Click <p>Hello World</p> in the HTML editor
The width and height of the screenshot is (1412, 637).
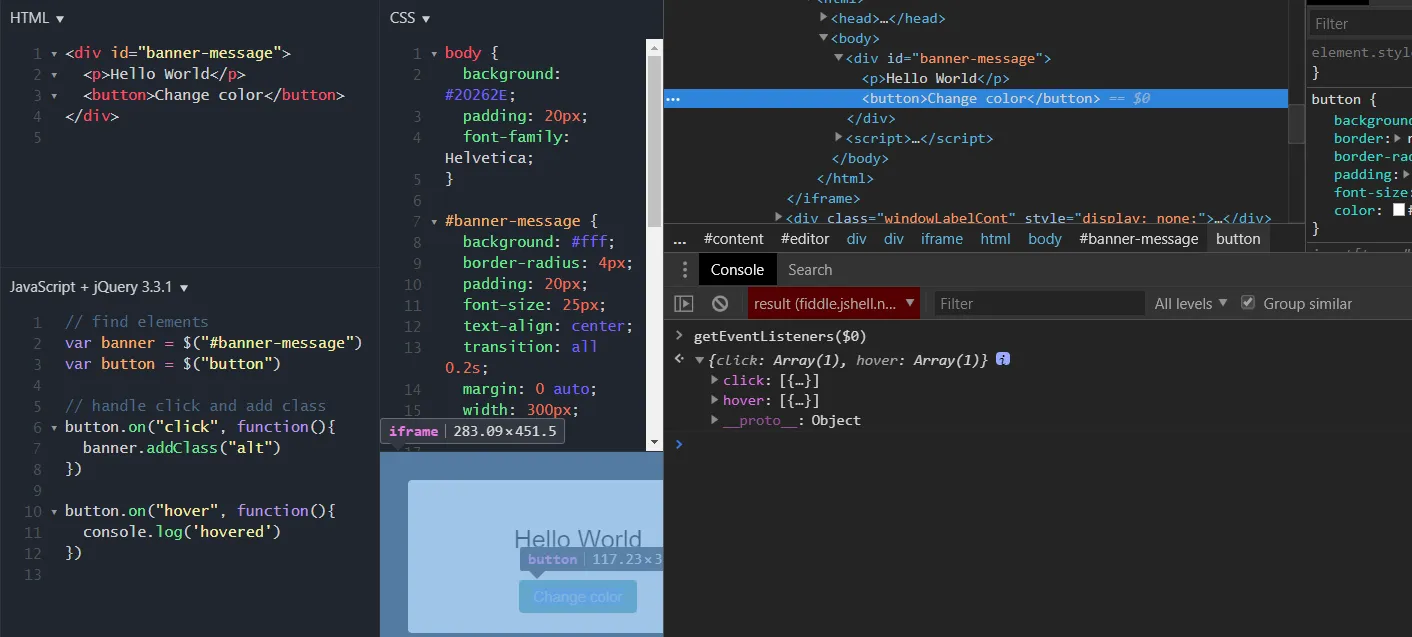(164, 74)
